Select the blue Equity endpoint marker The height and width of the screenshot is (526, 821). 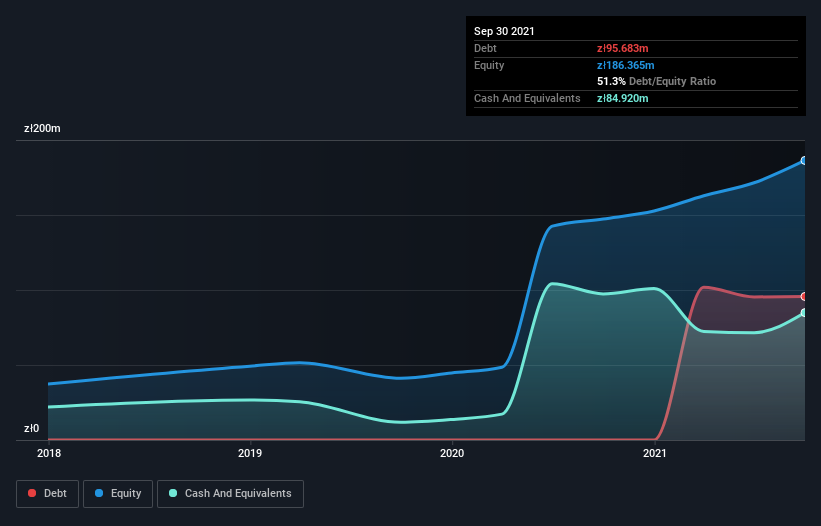[804, 161]
